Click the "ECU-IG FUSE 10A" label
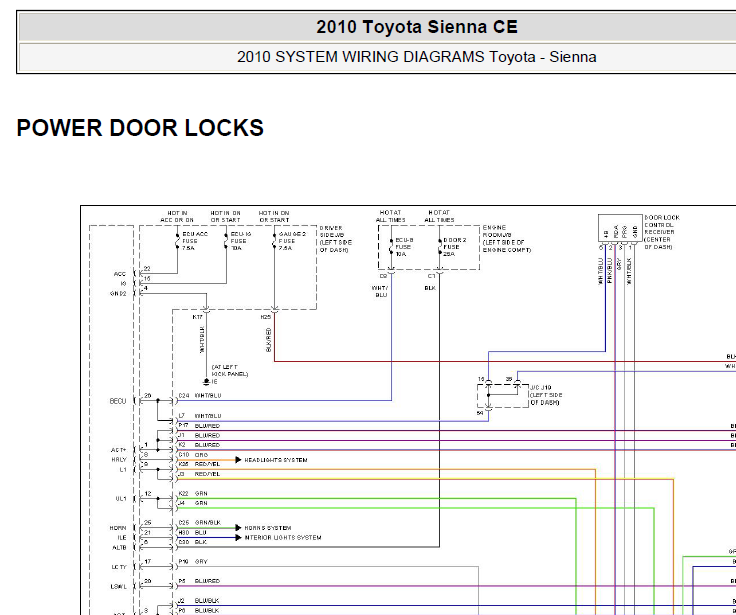The height and width of the screenshot is (615, 736). tap(241, 241)
